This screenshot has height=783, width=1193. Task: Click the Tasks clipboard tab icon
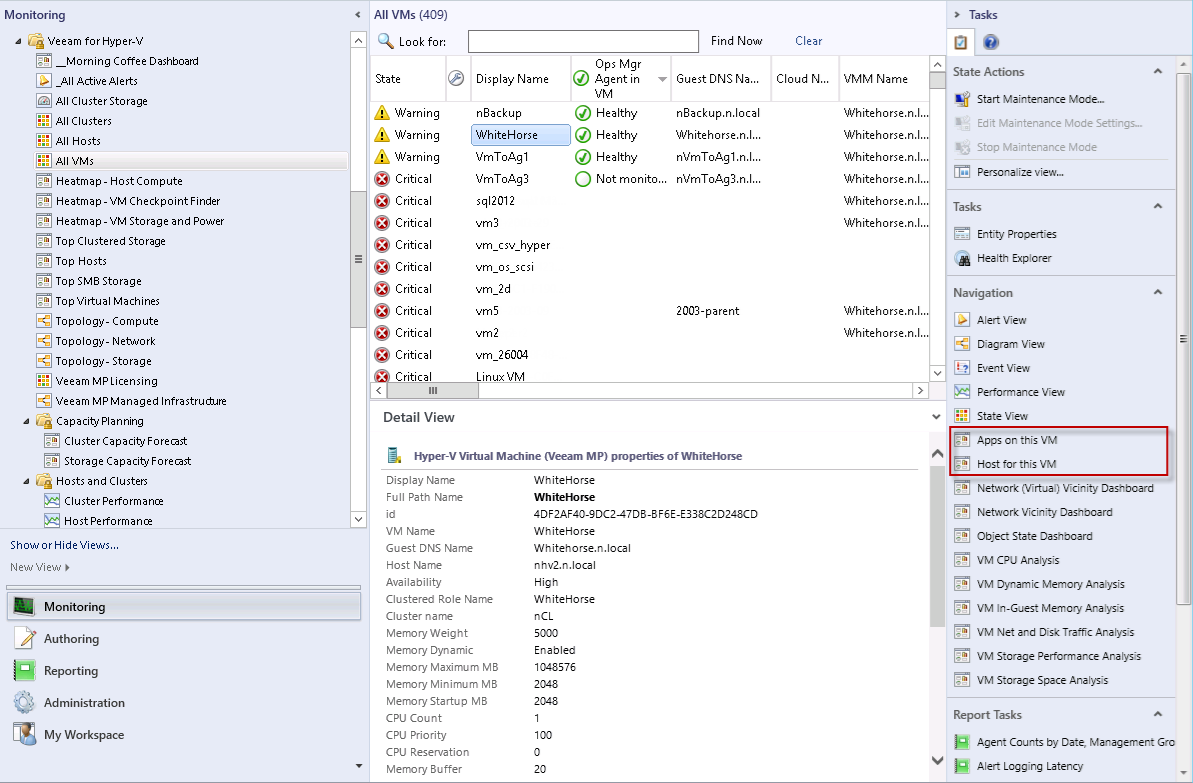[961, 42]
